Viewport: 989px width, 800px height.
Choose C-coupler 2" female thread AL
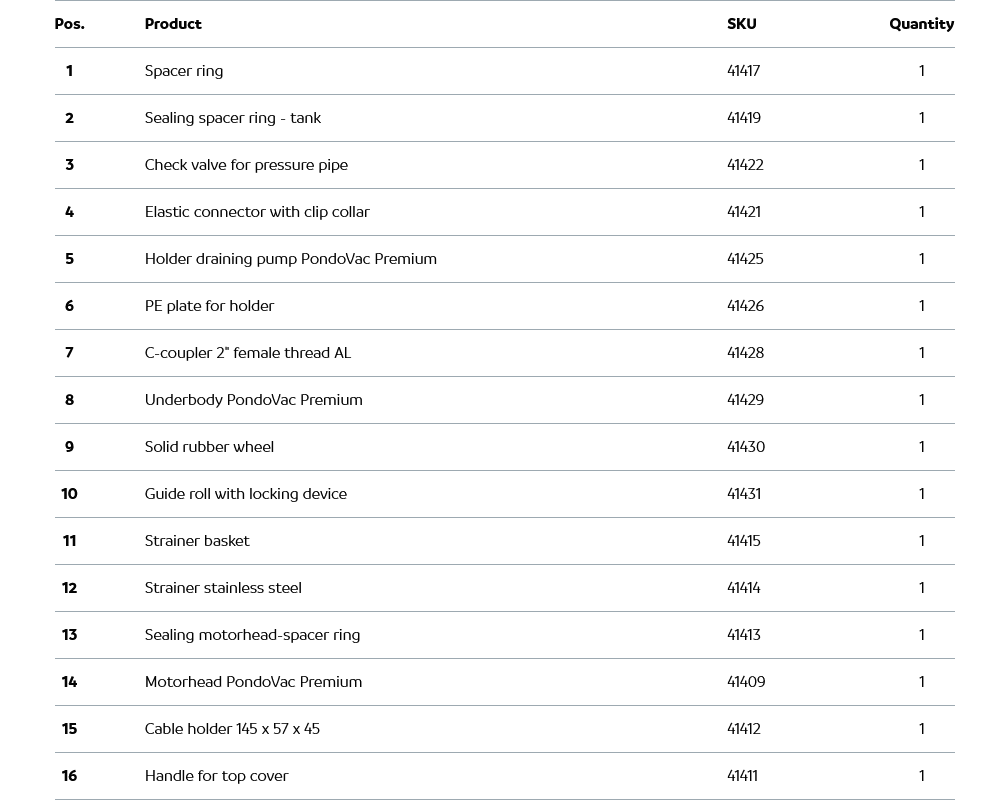pyautogui.click(x=247, y=353)
